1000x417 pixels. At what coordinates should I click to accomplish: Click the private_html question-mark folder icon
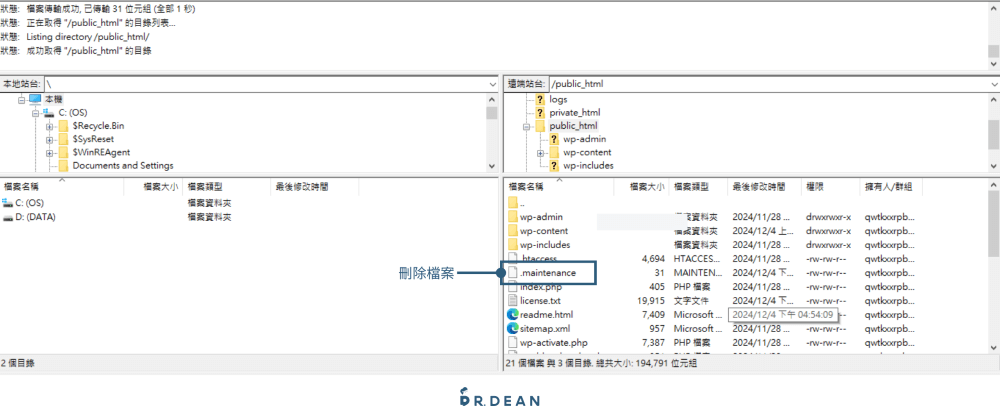pos(540,113)
